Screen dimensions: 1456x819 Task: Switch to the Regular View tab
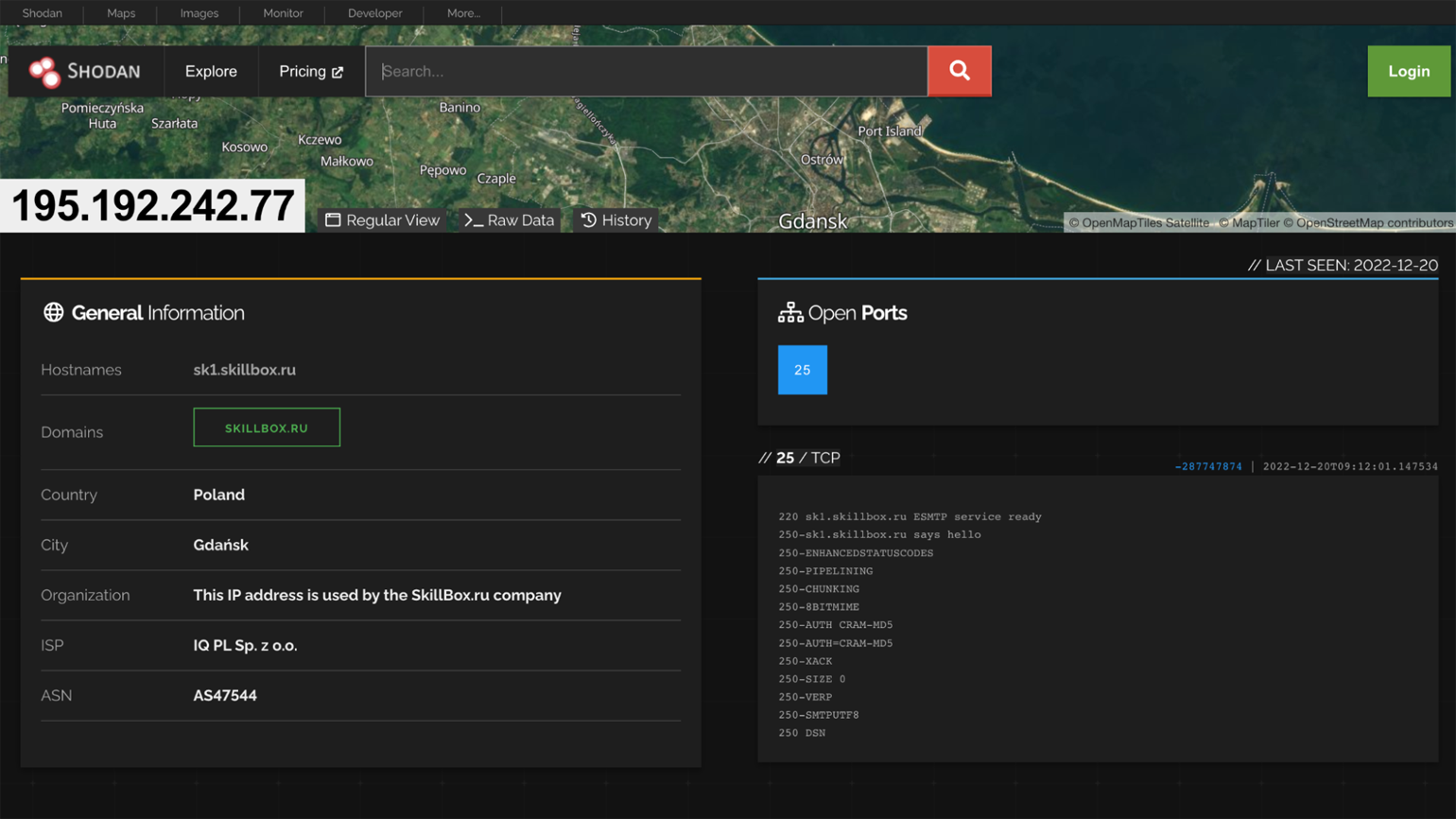tap(383, 220)
